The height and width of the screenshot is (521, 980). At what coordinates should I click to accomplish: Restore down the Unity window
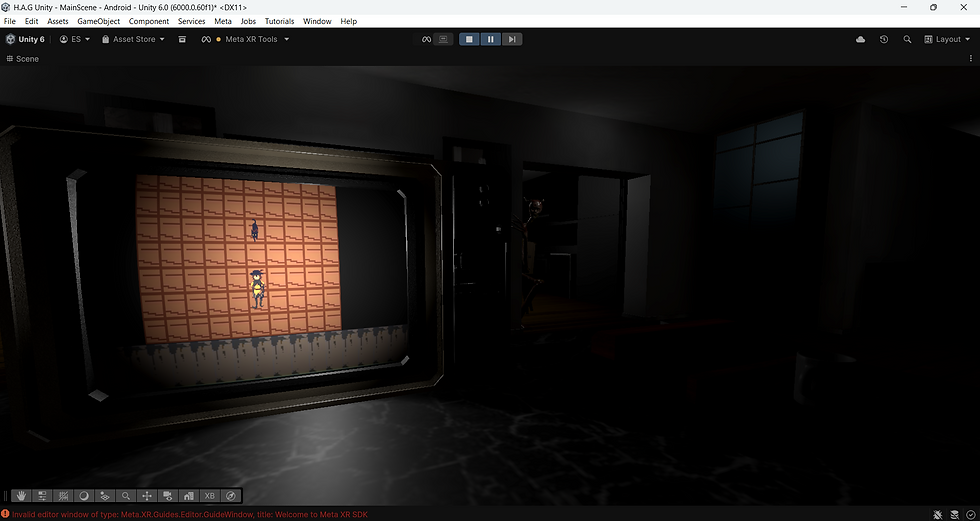pos(933,7)
